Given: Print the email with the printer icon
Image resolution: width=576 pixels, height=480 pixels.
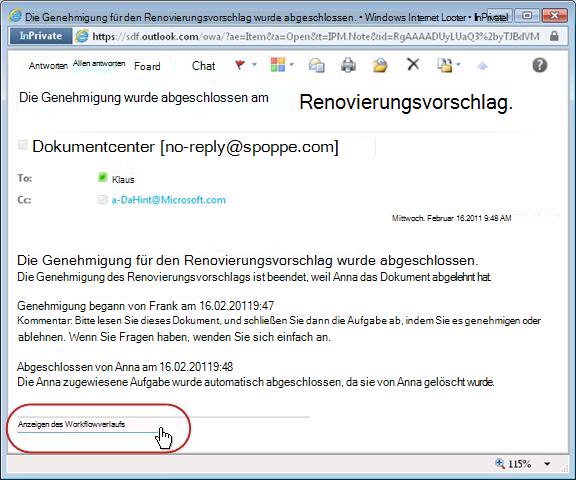Looking at the screenshot, I should (x=348, y=65).
